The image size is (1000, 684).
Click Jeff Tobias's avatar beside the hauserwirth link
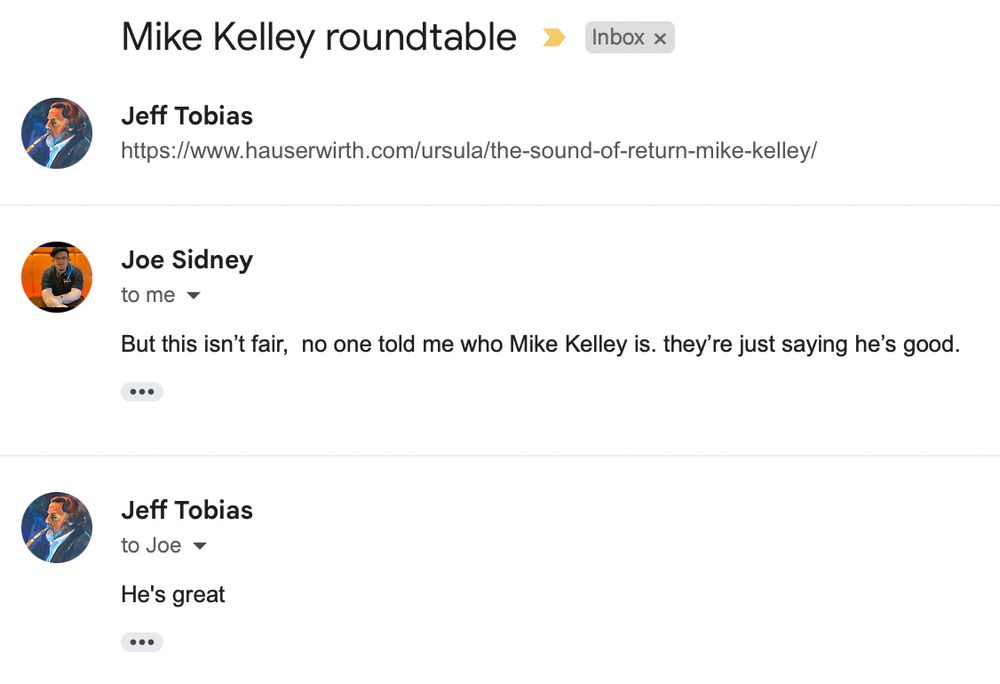(x=57, y=133)
